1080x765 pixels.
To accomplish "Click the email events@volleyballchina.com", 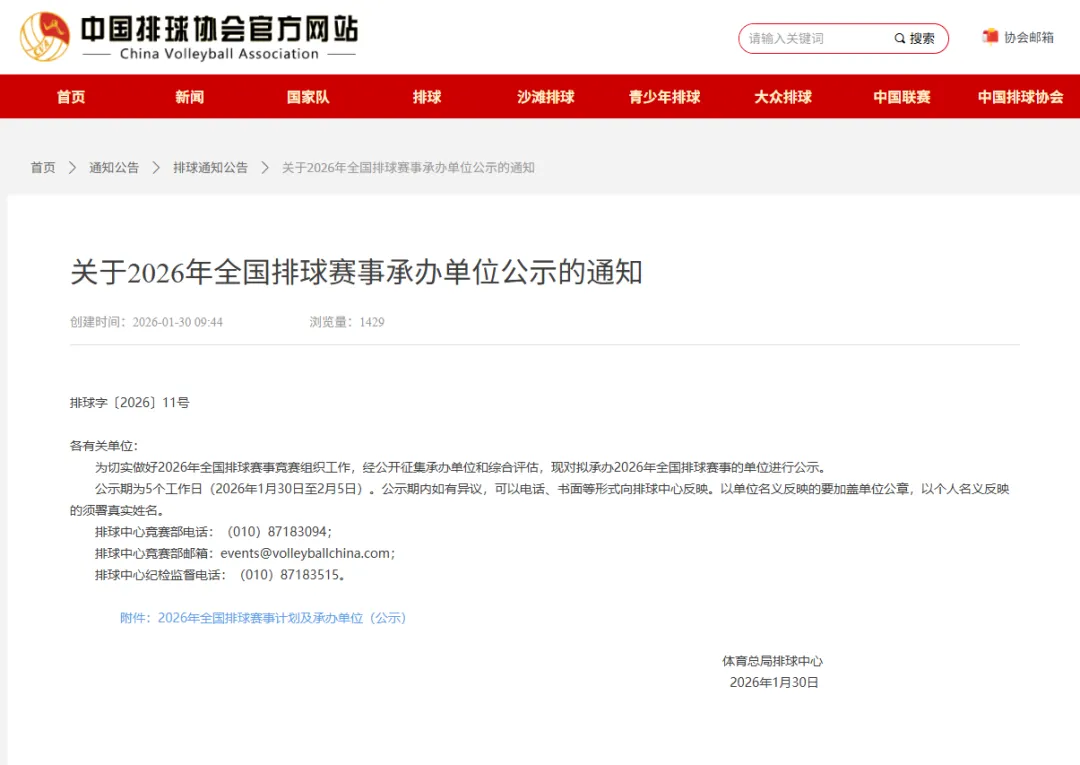I will (x=305, y=553).
